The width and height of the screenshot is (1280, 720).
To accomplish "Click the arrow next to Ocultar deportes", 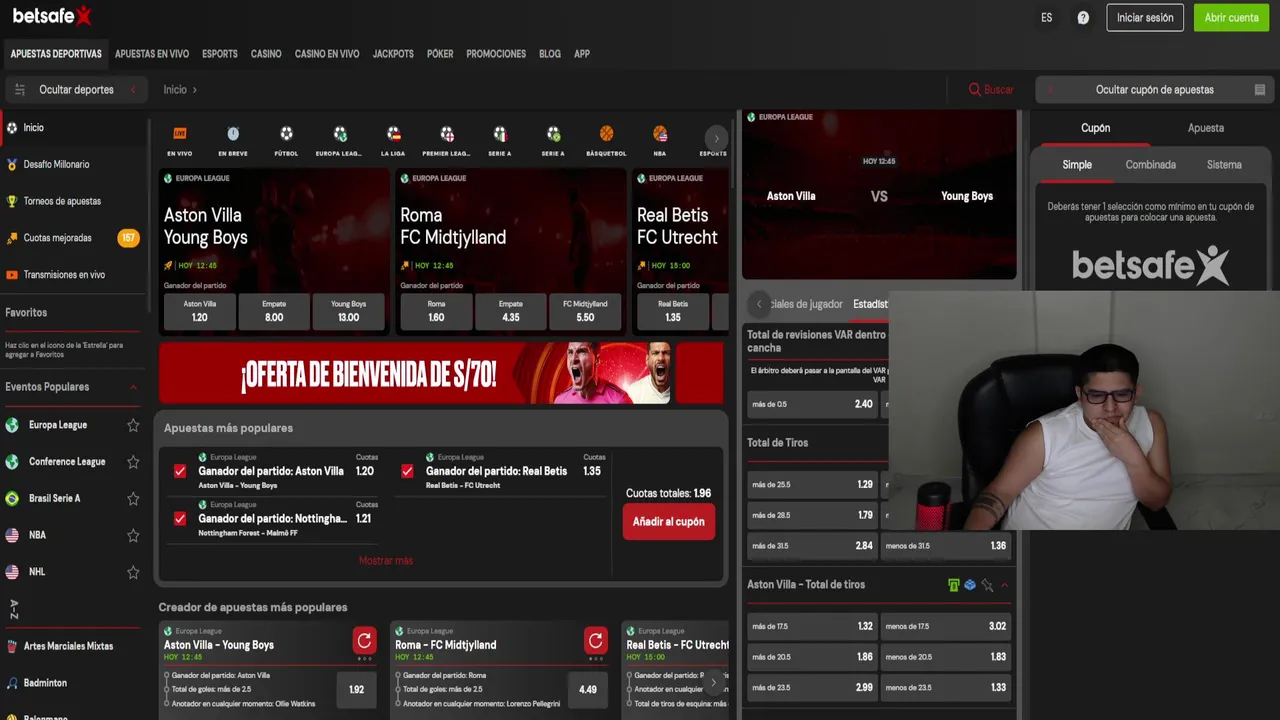I will tap(133, 90).
